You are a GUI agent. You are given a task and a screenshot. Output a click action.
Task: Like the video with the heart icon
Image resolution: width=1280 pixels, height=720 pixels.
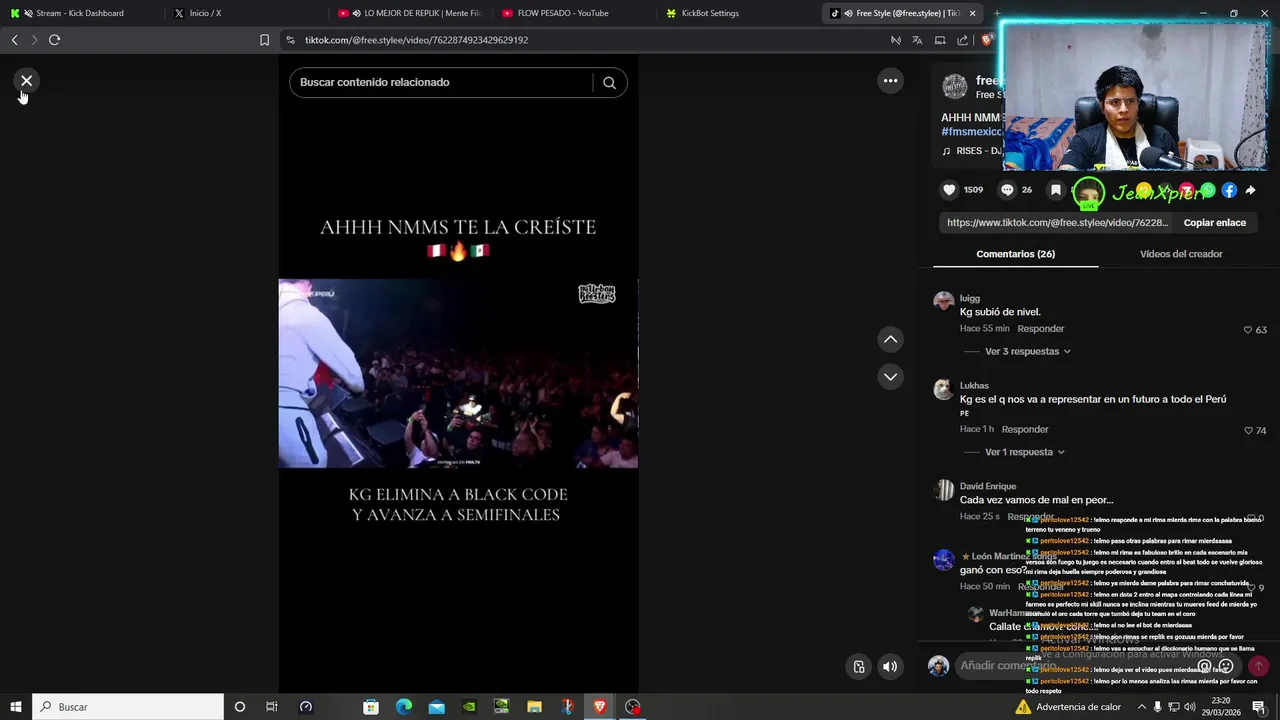pyautogui.click(x=949, y=190)
